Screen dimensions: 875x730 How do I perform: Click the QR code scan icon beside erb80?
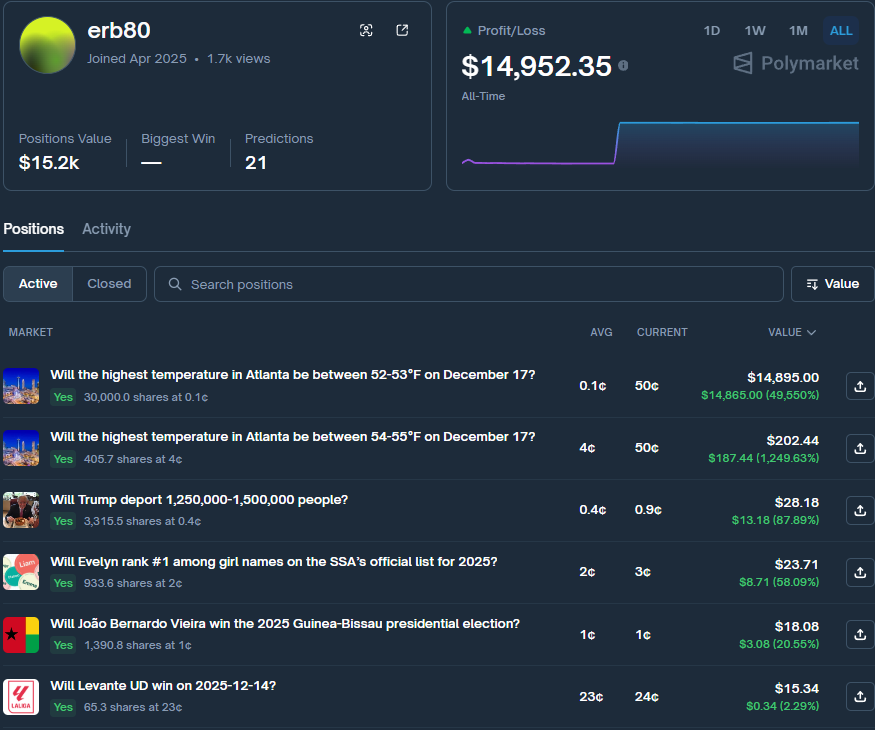366,31
